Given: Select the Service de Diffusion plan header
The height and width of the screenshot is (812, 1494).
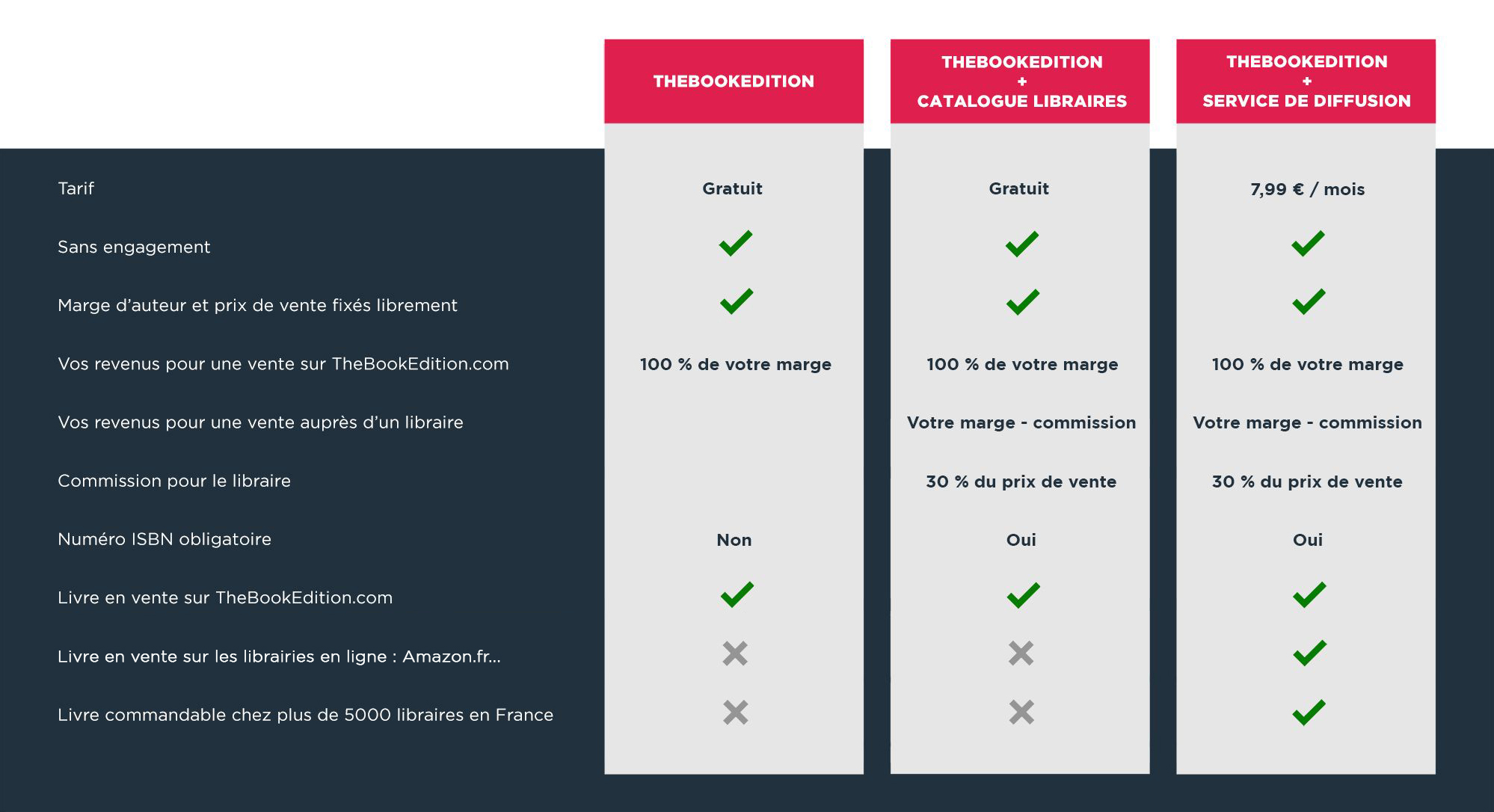Looking at the screenshot, I should coord(1306,81).
